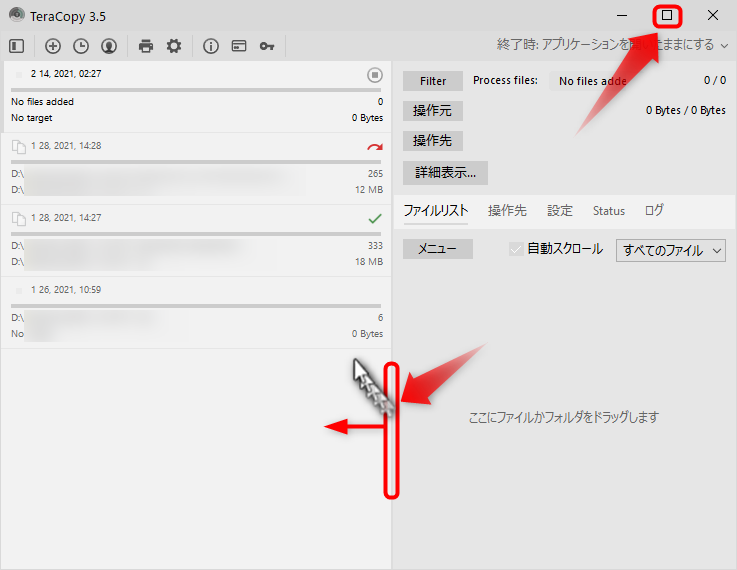The height and width of the screenshot is (570, 737).
Task: Click the license key icon
Action: pyautogui.click(x=267, y=46)
